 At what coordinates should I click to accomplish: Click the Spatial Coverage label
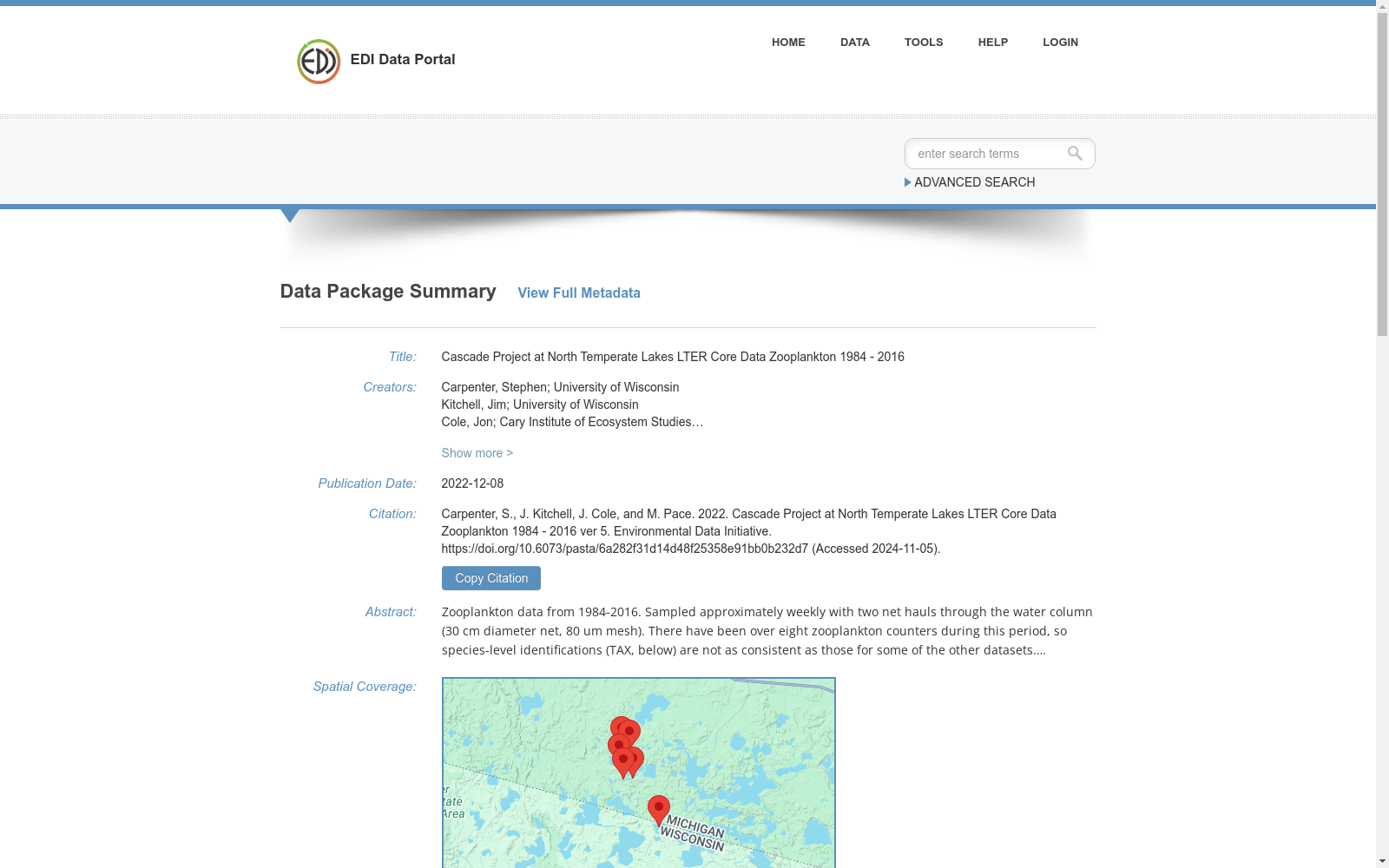365,687
